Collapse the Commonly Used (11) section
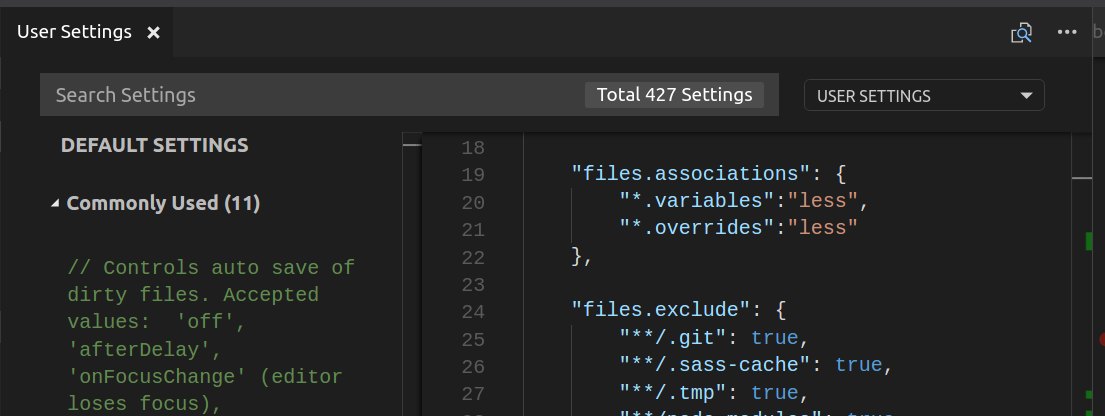 156,203
